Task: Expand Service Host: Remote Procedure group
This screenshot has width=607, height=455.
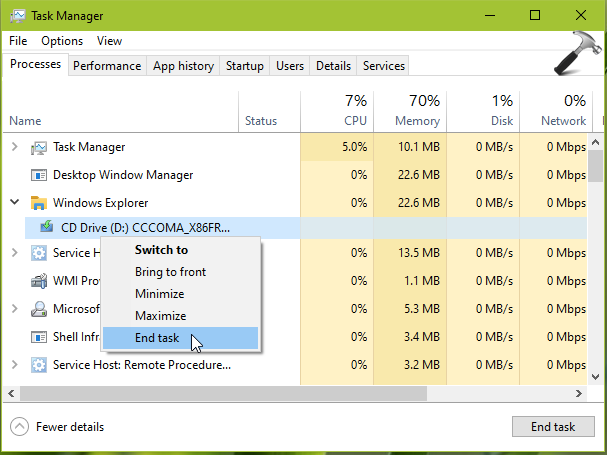Action: (15, 364)
